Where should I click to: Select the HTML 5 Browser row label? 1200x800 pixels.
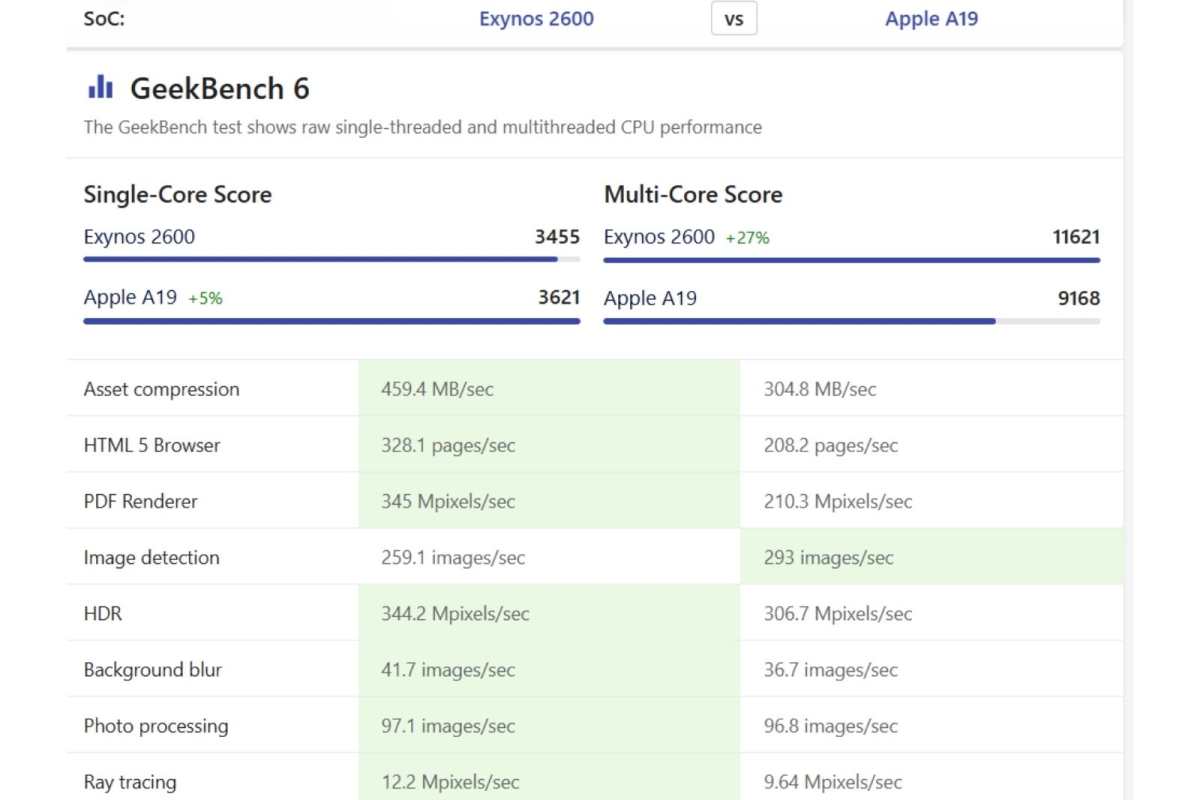[x=152, y=445]
